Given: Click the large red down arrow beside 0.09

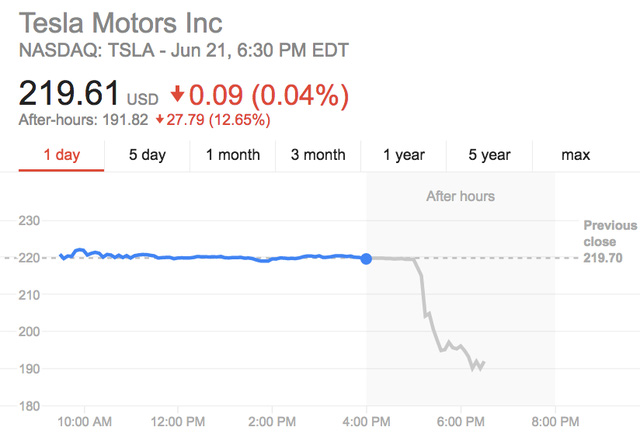Looking at the screenshot, I should (179, 95).
